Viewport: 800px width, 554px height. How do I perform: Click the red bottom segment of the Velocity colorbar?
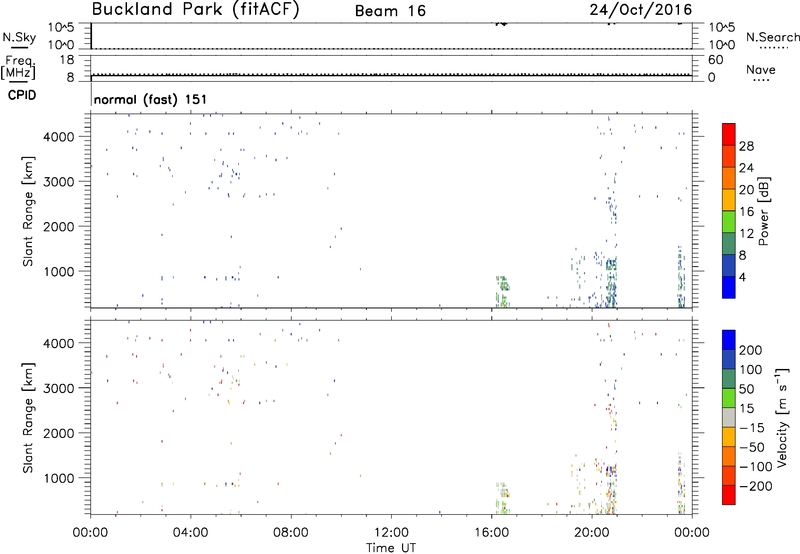click(x=729, y=495)
